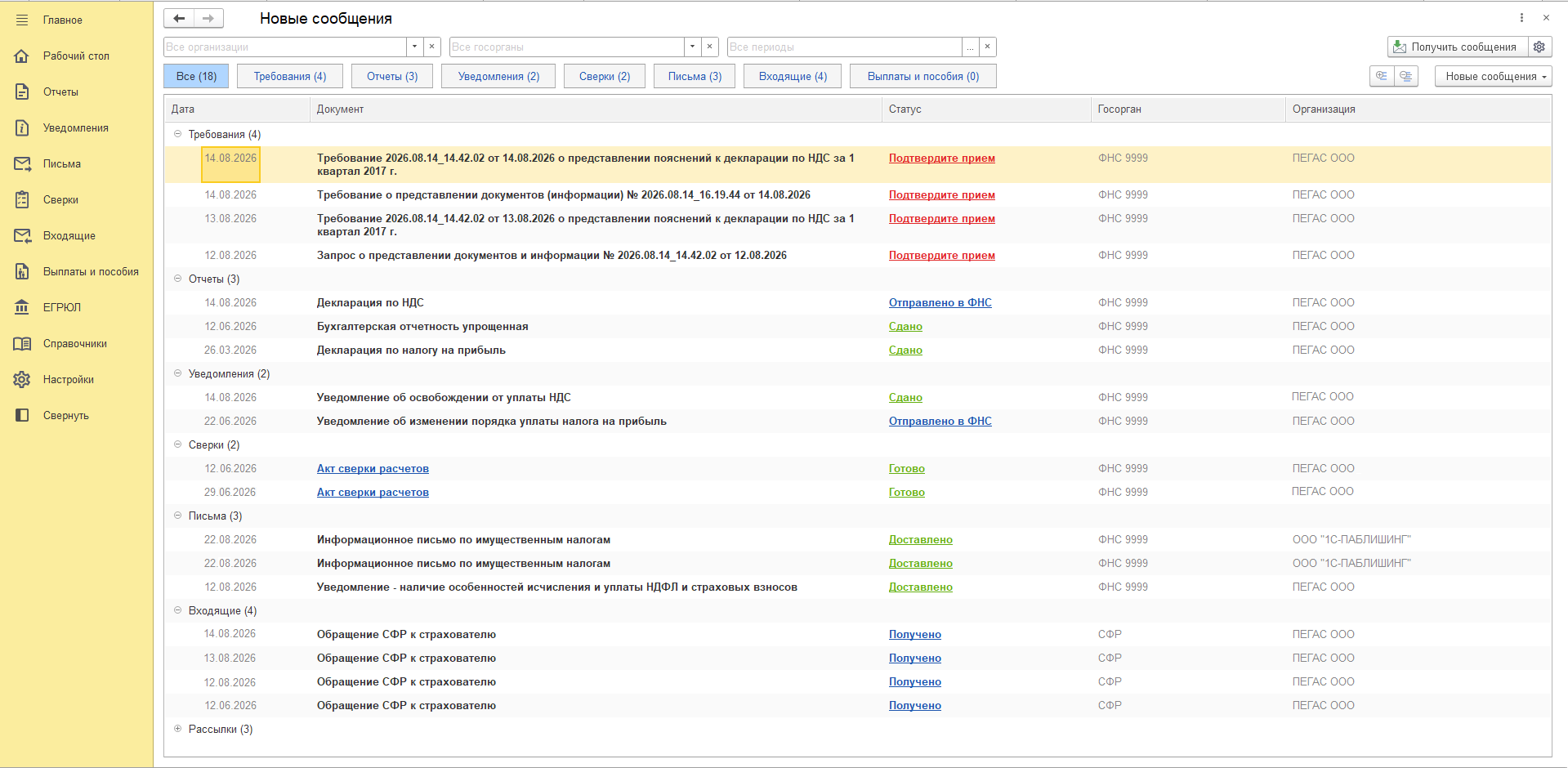1568x768 pixels.
Task: Open the ЕГРЮЛ sidebar item
Action: (61, 307)
